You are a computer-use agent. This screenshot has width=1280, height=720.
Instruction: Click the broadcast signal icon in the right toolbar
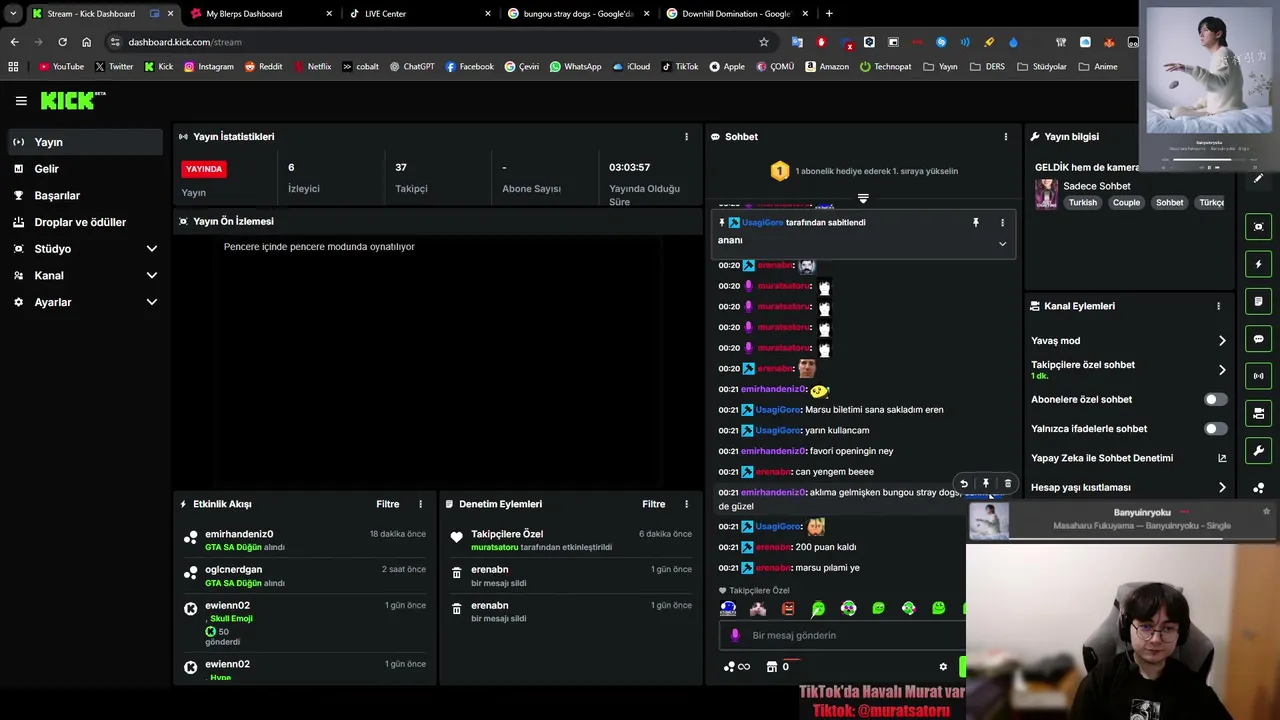(x=1258, y=376)
